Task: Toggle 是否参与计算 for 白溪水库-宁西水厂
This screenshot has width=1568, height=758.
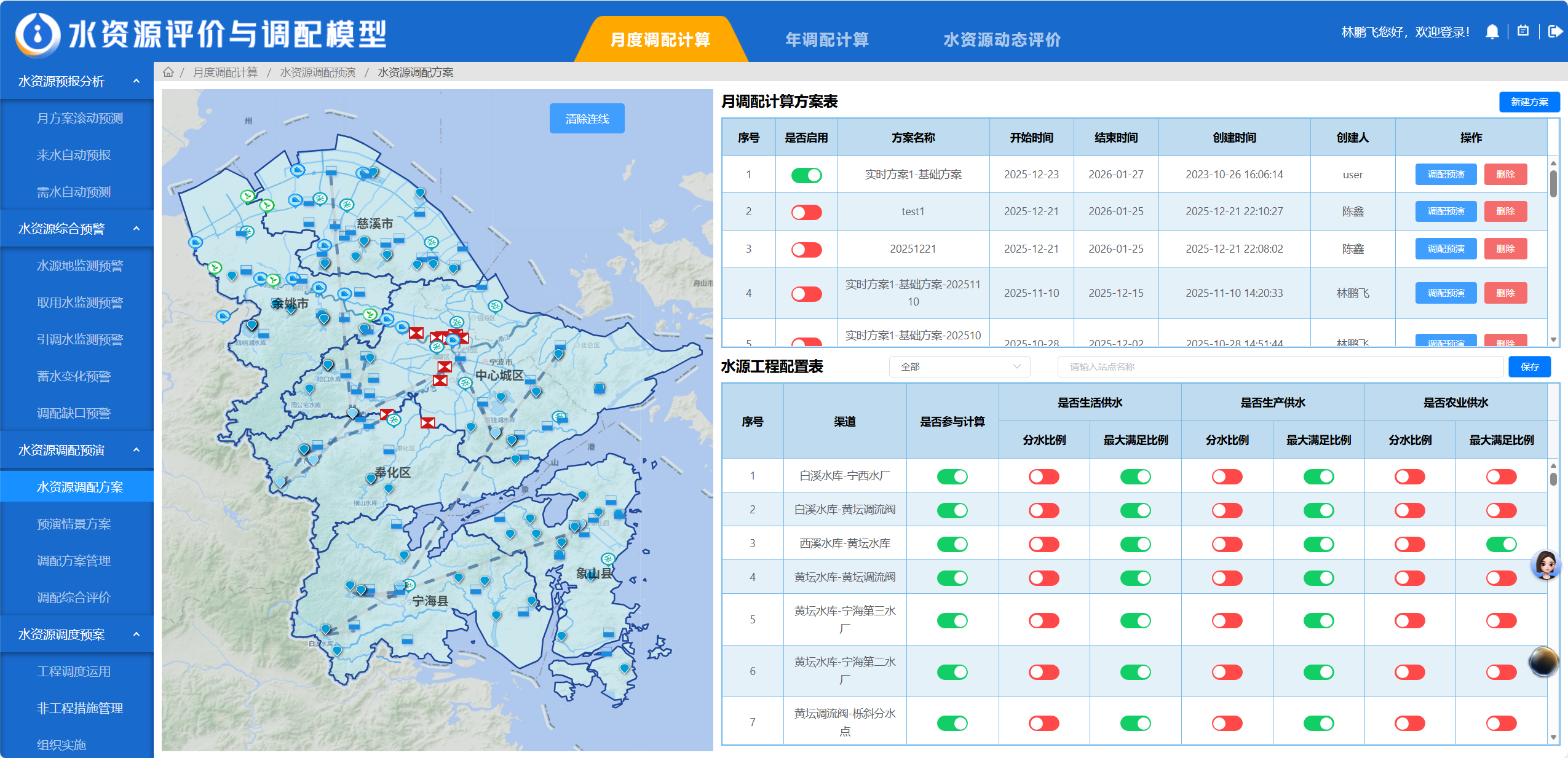Action: pos(952,476)
